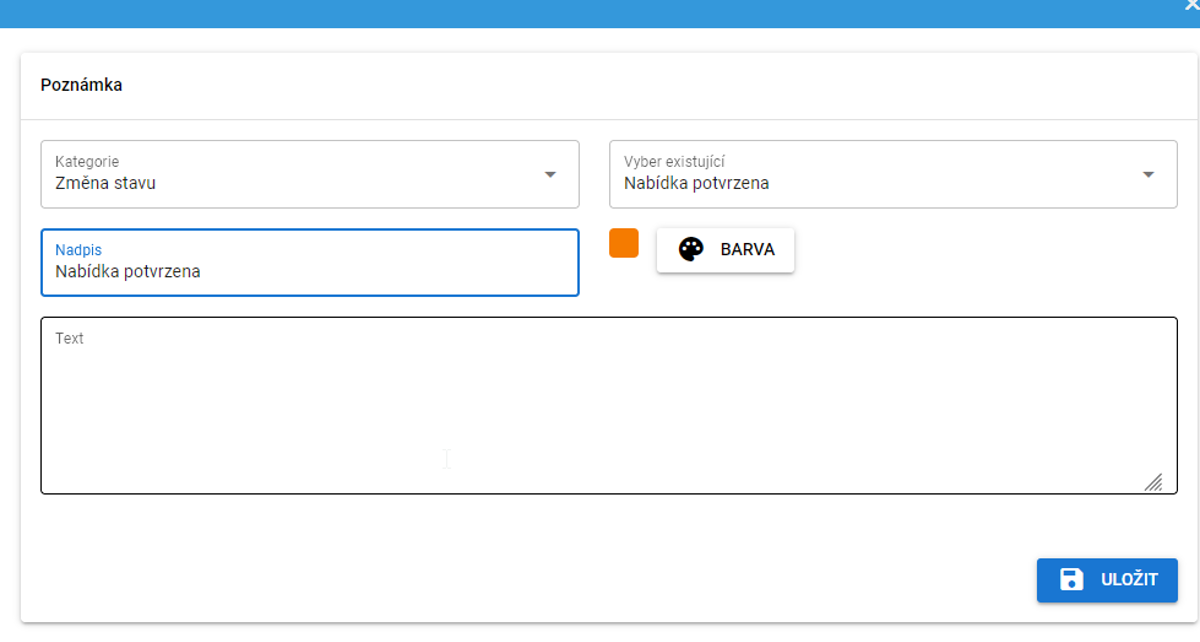This screenshot has height=642, width=1200.
Task: Click the Text placeholder label
Action: (70, 338)
